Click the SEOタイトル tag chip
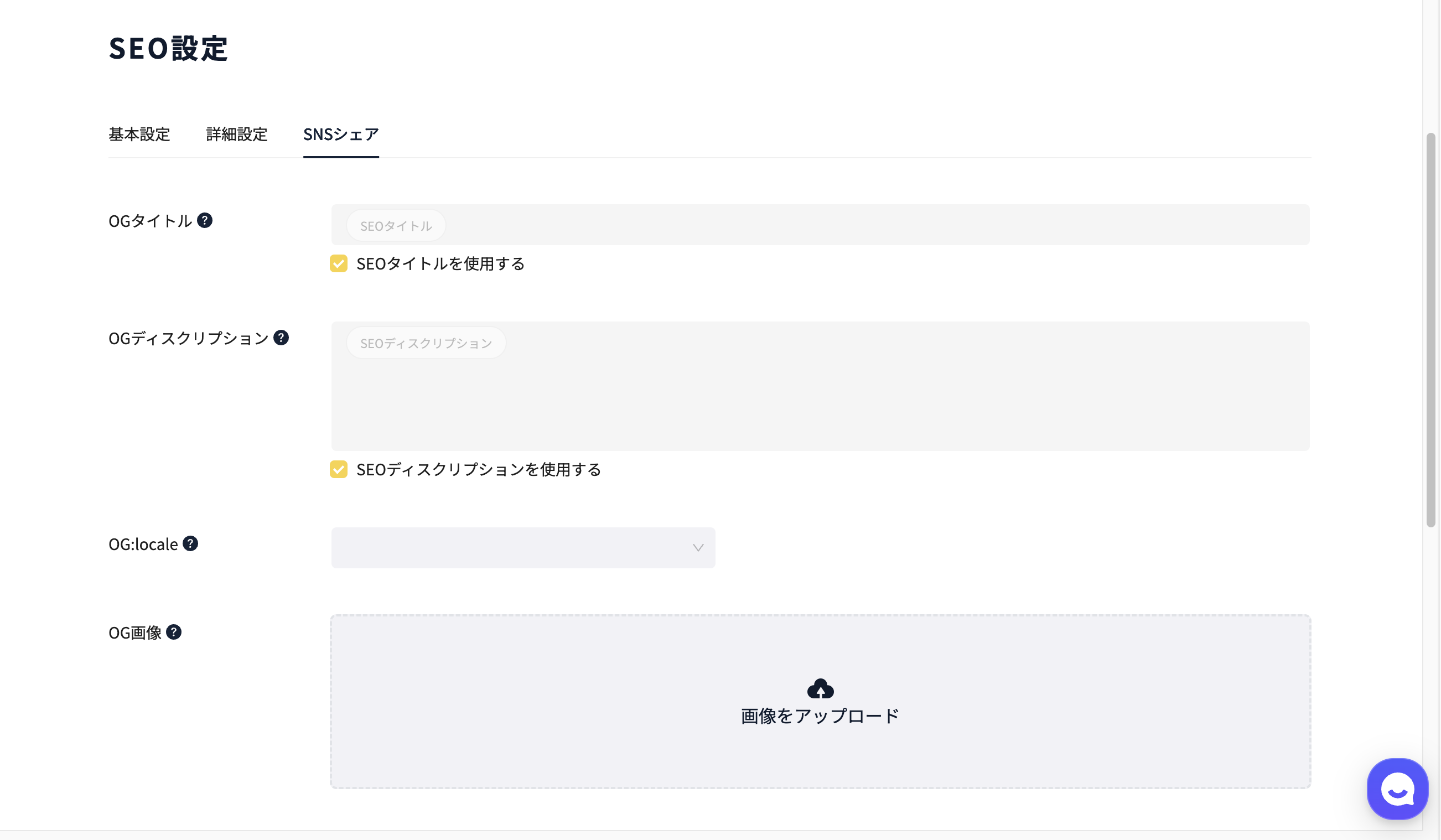The width and height of the screenshot is (1441, 840). click(396, 226)
